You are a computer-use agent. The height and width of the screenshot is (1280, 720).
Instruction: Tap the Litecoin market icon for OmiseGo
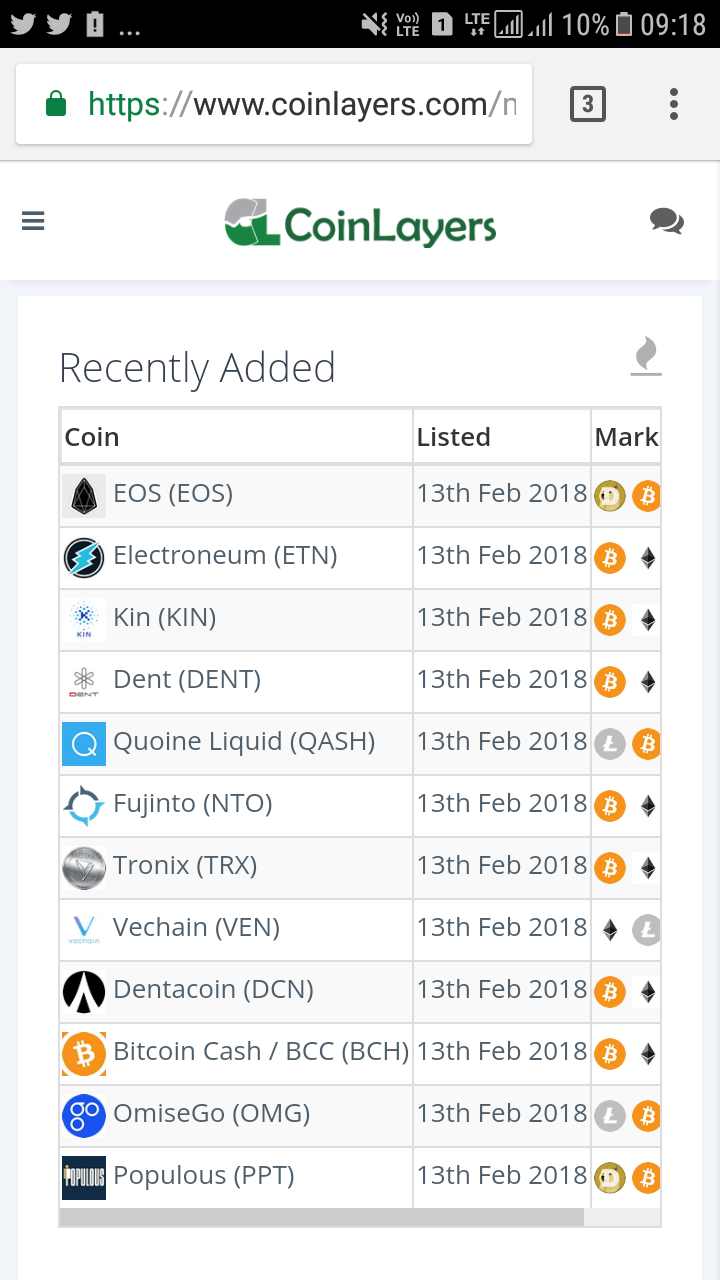pos(610,1115)
